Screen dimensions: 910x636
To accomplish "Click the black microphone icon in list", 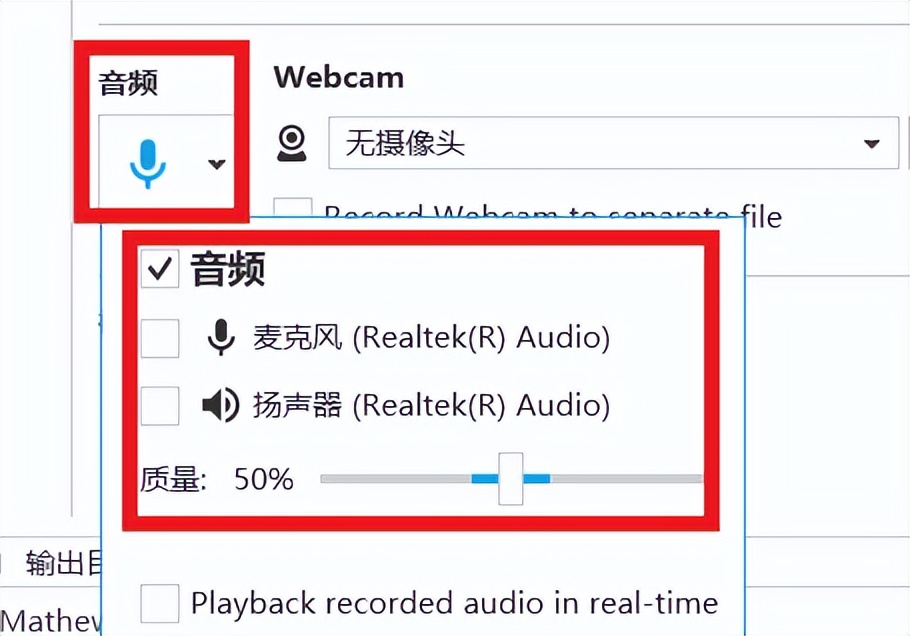I will pyautogui.click(x=221, y=337).
